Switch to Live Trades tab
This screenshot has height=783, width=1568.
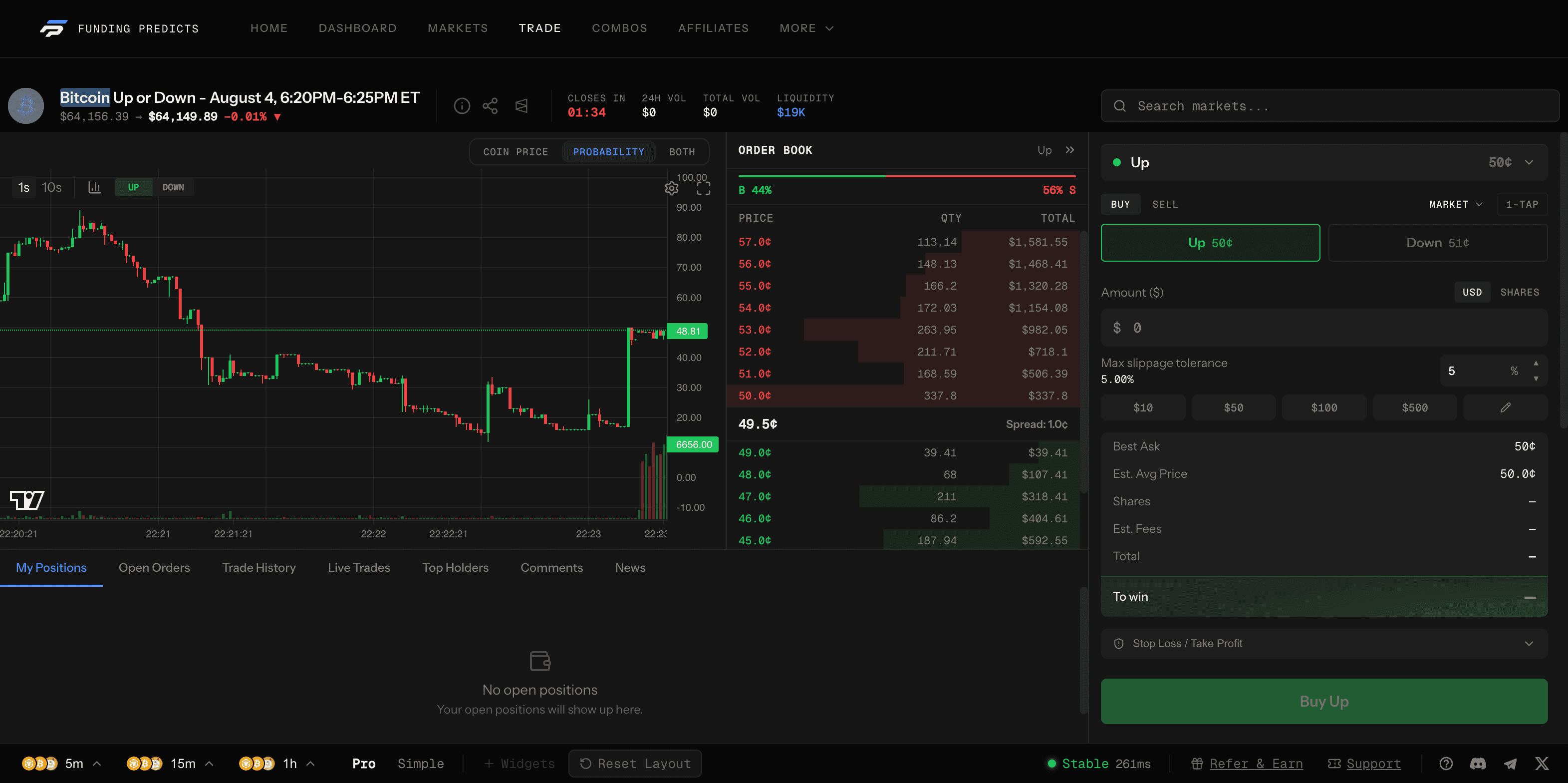358,567
